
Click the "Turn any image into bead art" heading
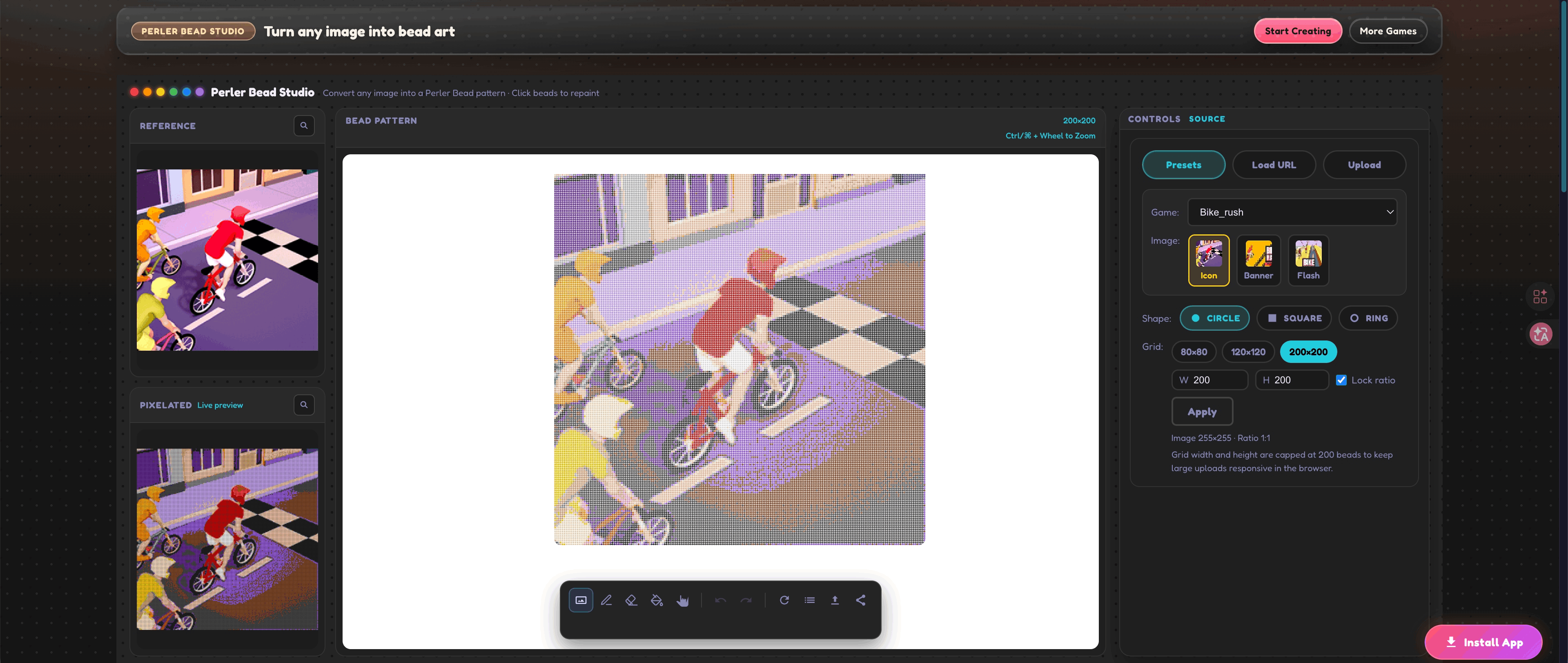(x=359, y=32)
